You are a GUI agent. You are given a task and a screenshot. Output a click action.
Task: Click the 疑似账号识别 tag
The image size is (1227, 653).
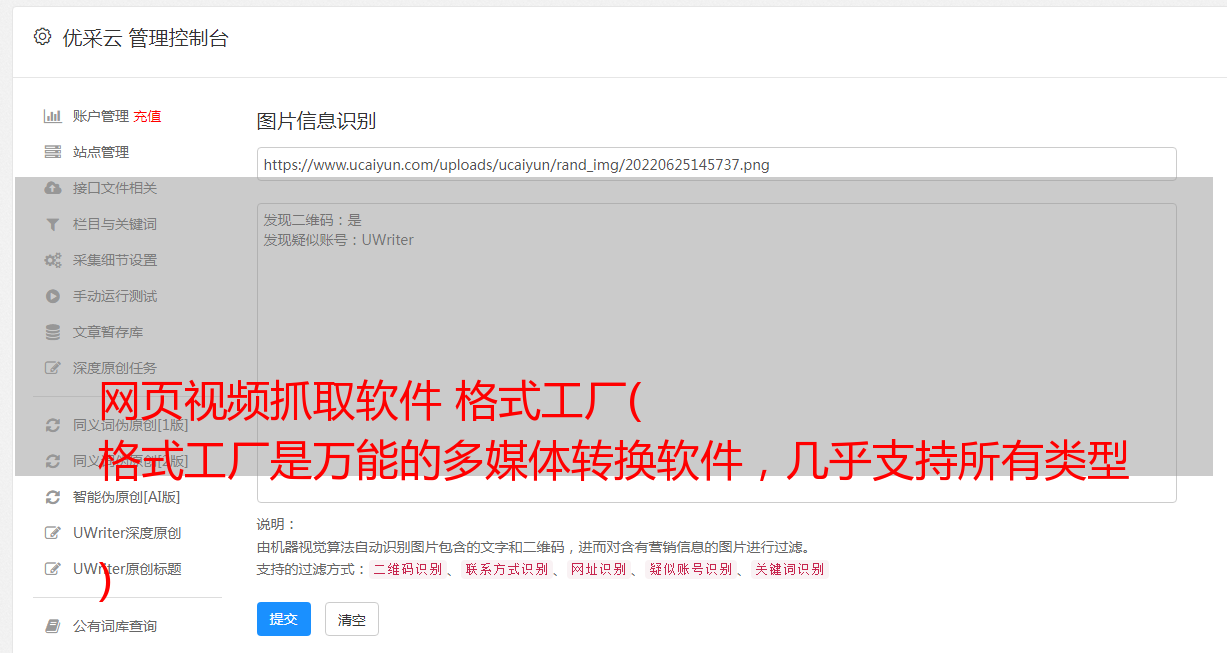(x=691, y=569)
